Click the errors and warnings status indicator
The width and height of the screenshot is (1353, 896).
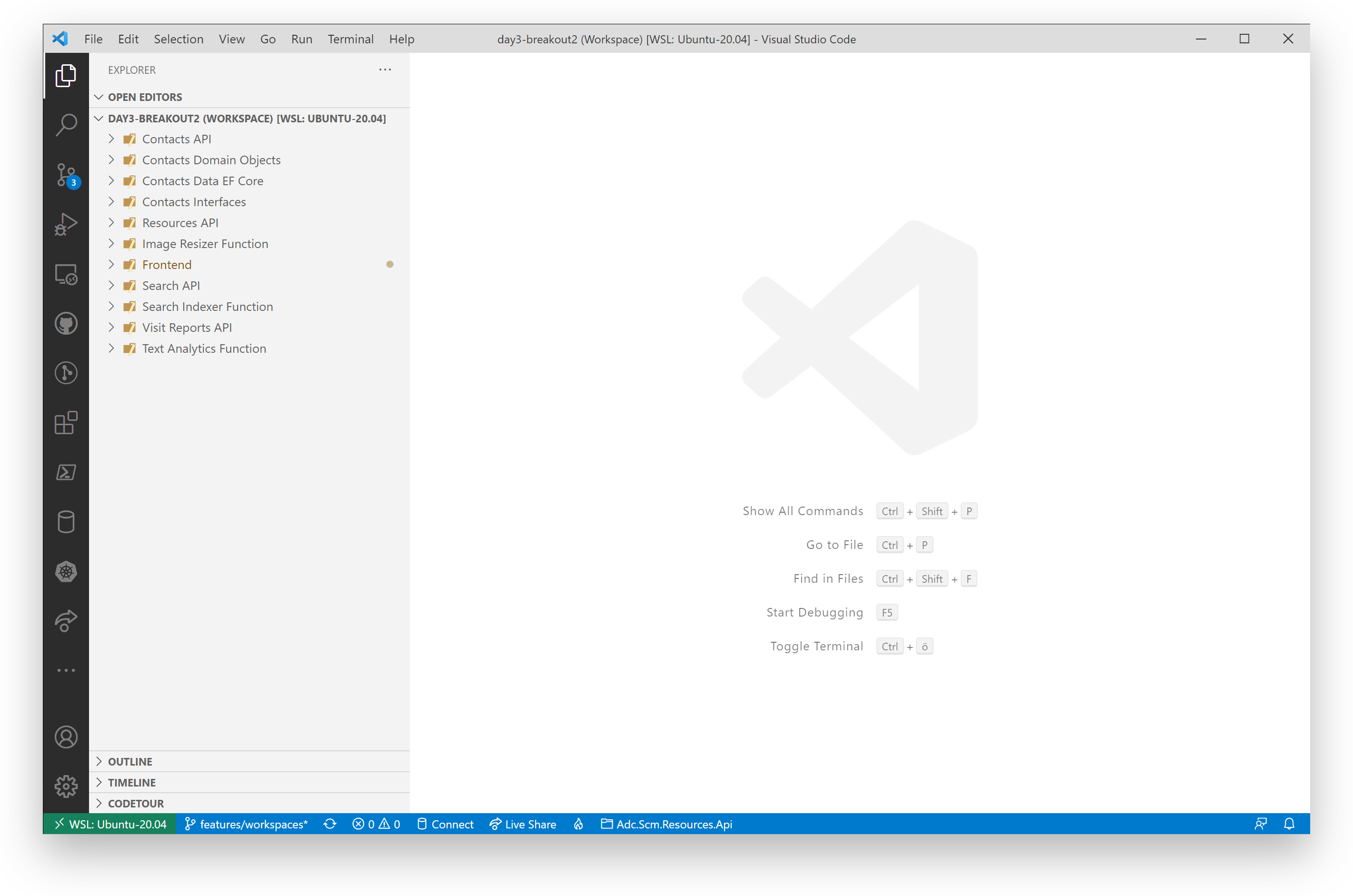pyautogui.click(x=377, y=824)
